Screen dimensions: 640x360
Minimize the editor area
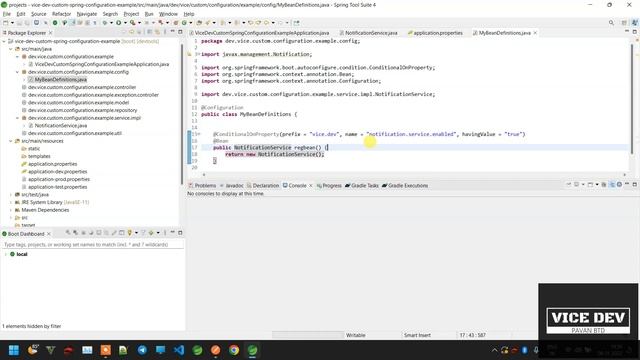[x=627, y=31]
